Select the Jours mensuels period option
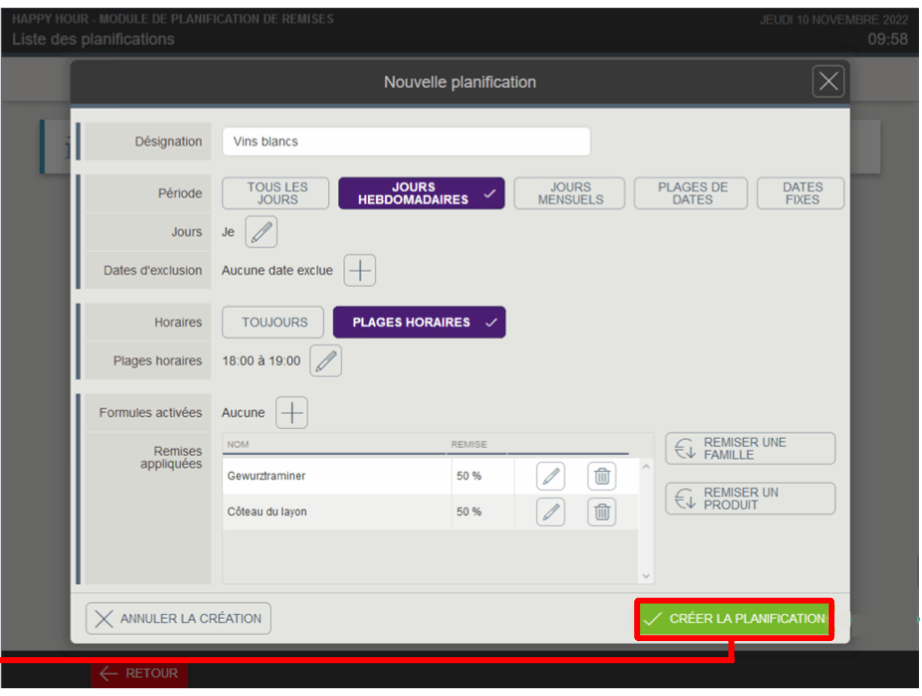The image size is (922, 696). point(570,193)
